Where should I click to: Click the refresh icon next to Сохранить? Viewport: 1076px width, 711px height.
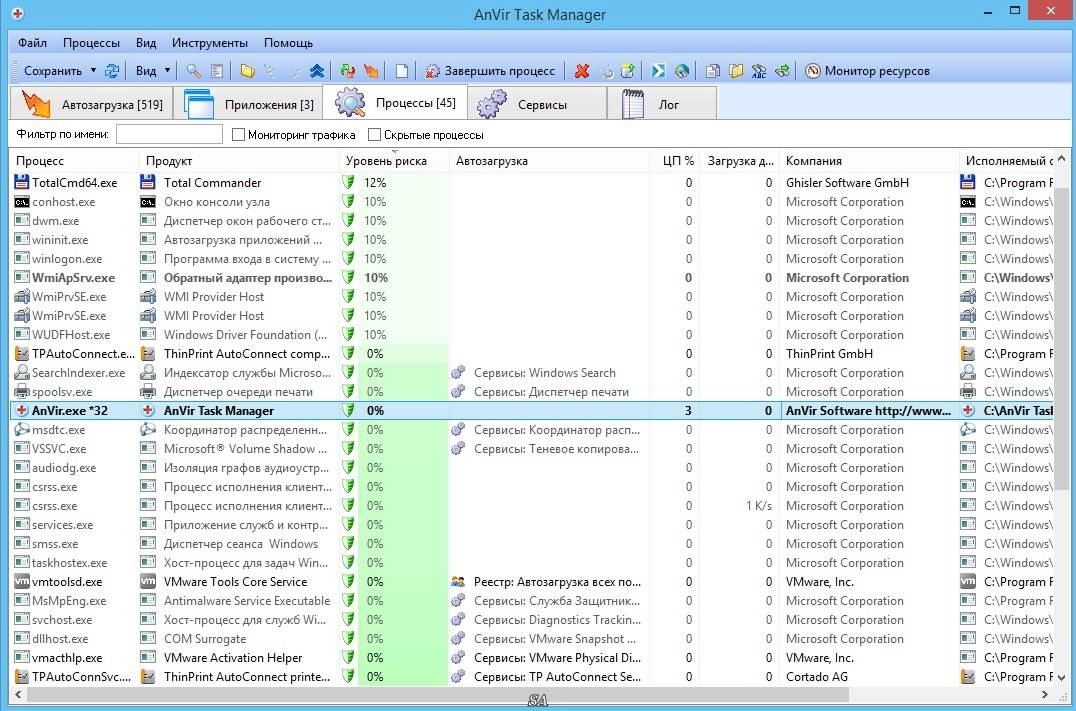click(x=112, y=71)
